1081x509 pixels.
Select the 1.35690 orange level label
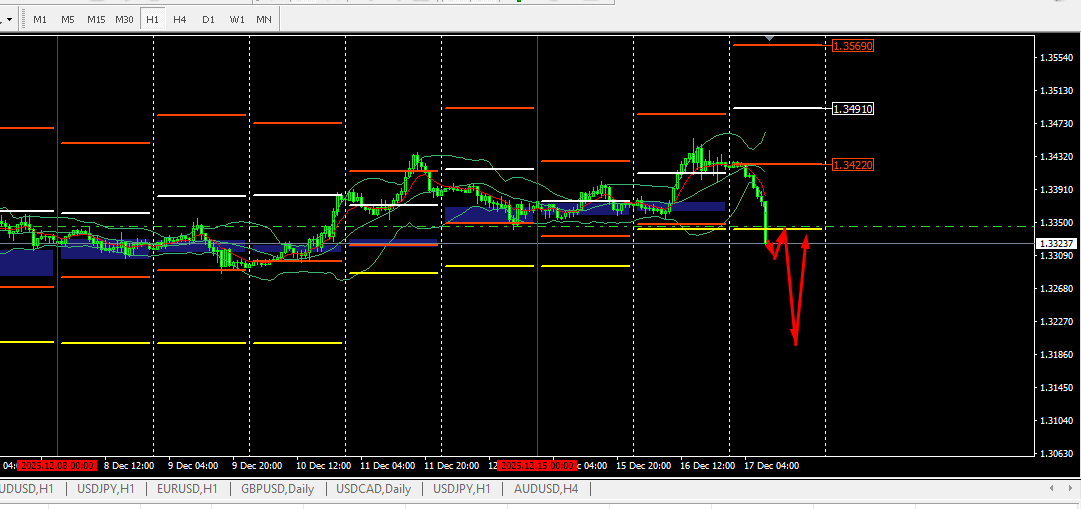(853, 46)
